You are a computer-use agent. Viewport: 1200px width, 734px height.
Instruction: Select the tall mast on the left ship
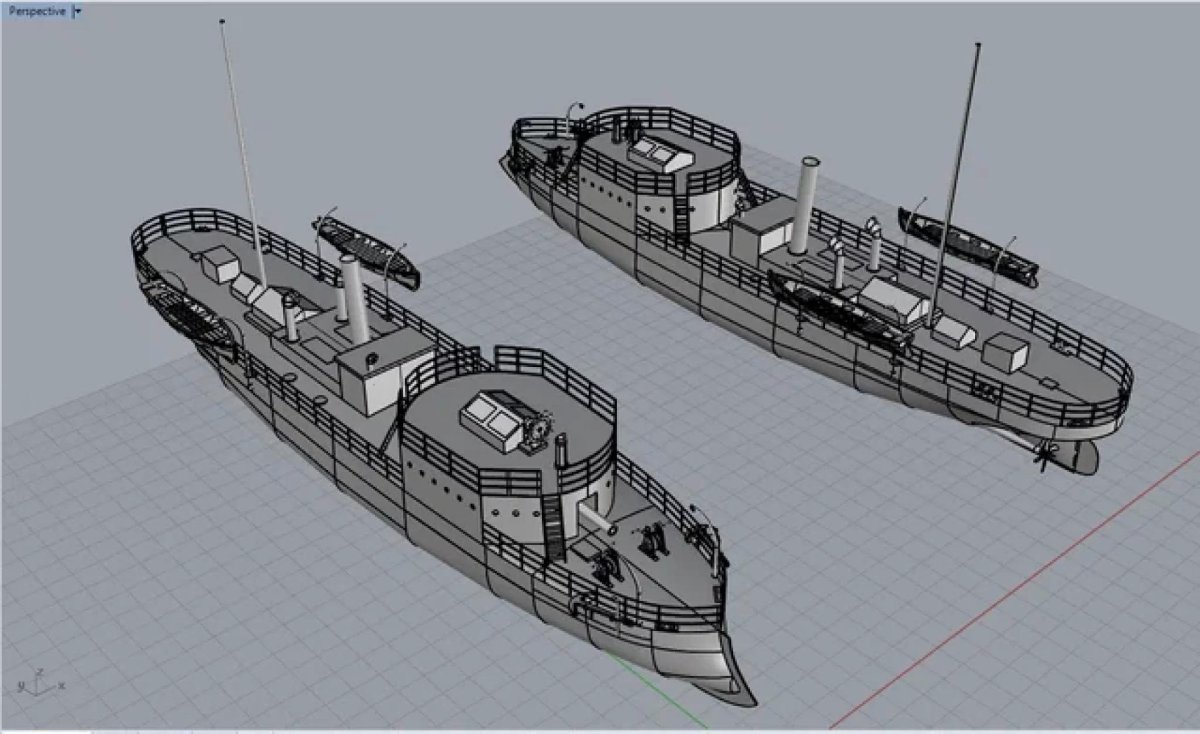pos(242,150)
